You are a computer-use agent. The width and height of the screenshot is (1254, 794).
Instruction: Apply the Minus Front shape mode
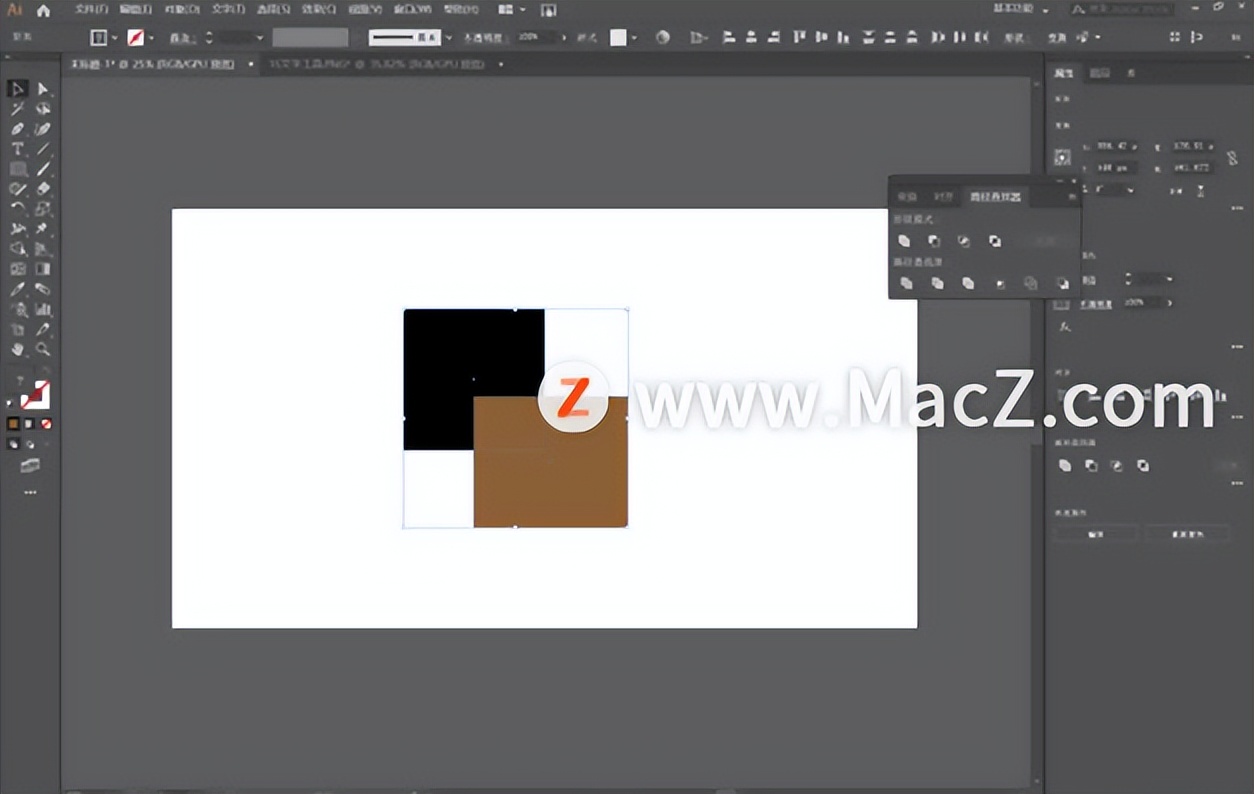click(934, 240)
